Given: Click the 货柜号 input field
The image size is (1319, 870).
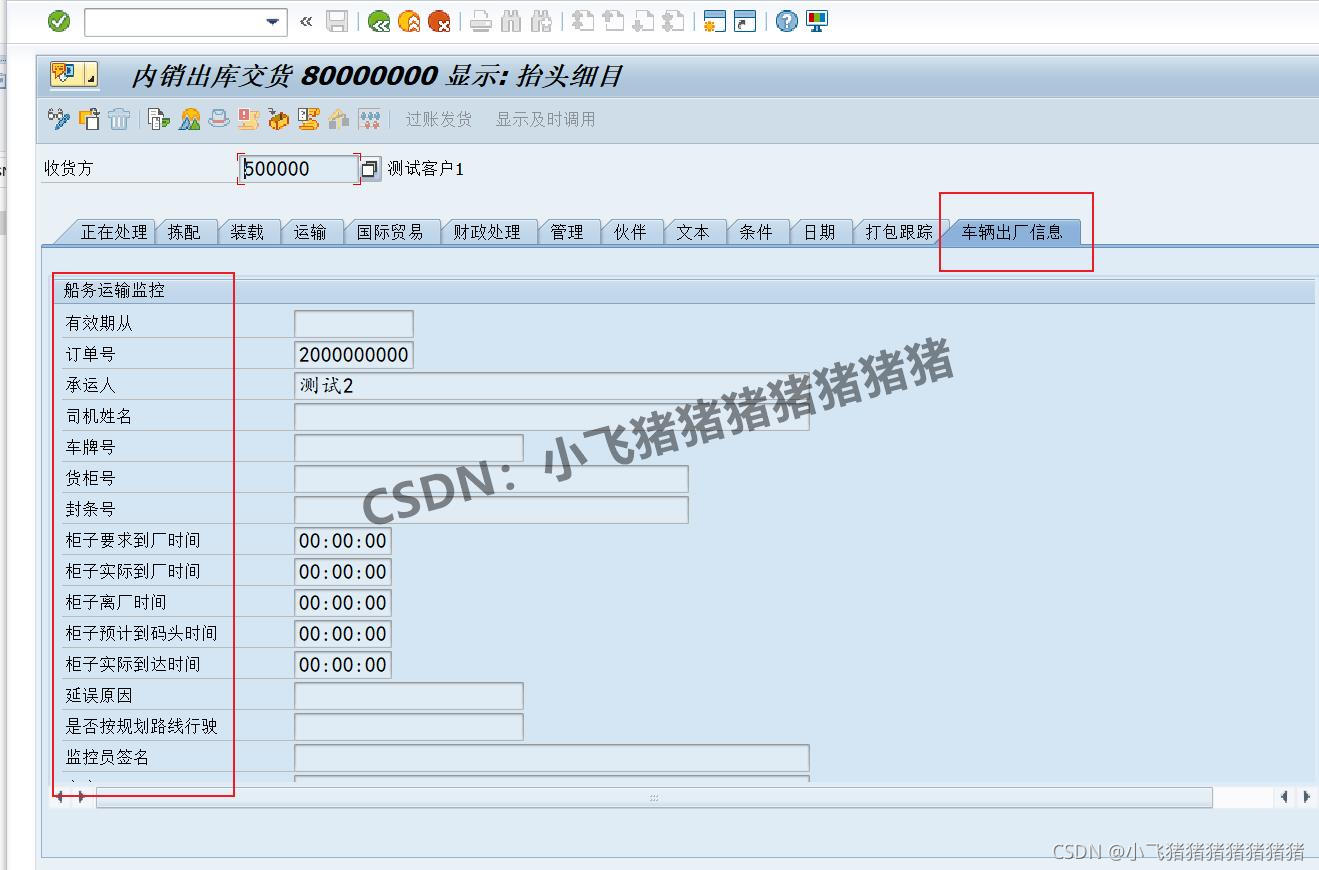Looking at the screenshot, I should click(491, 479).
